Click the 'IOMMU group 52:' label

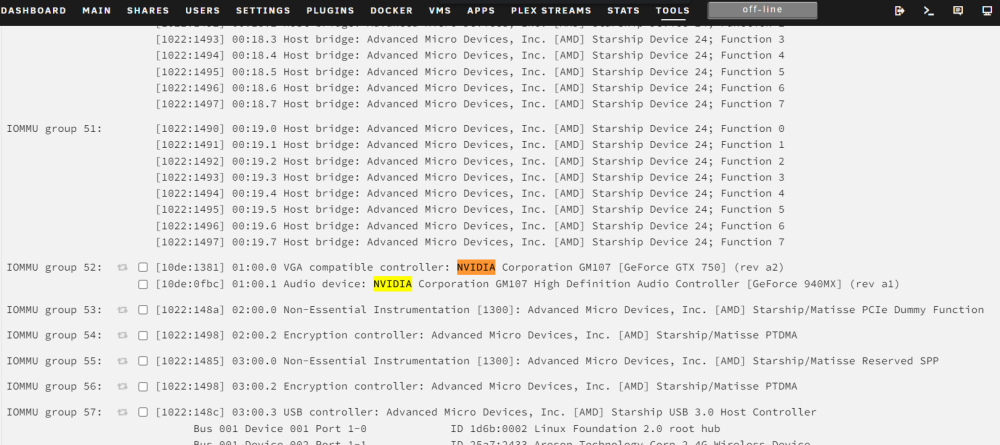(54, 268)
